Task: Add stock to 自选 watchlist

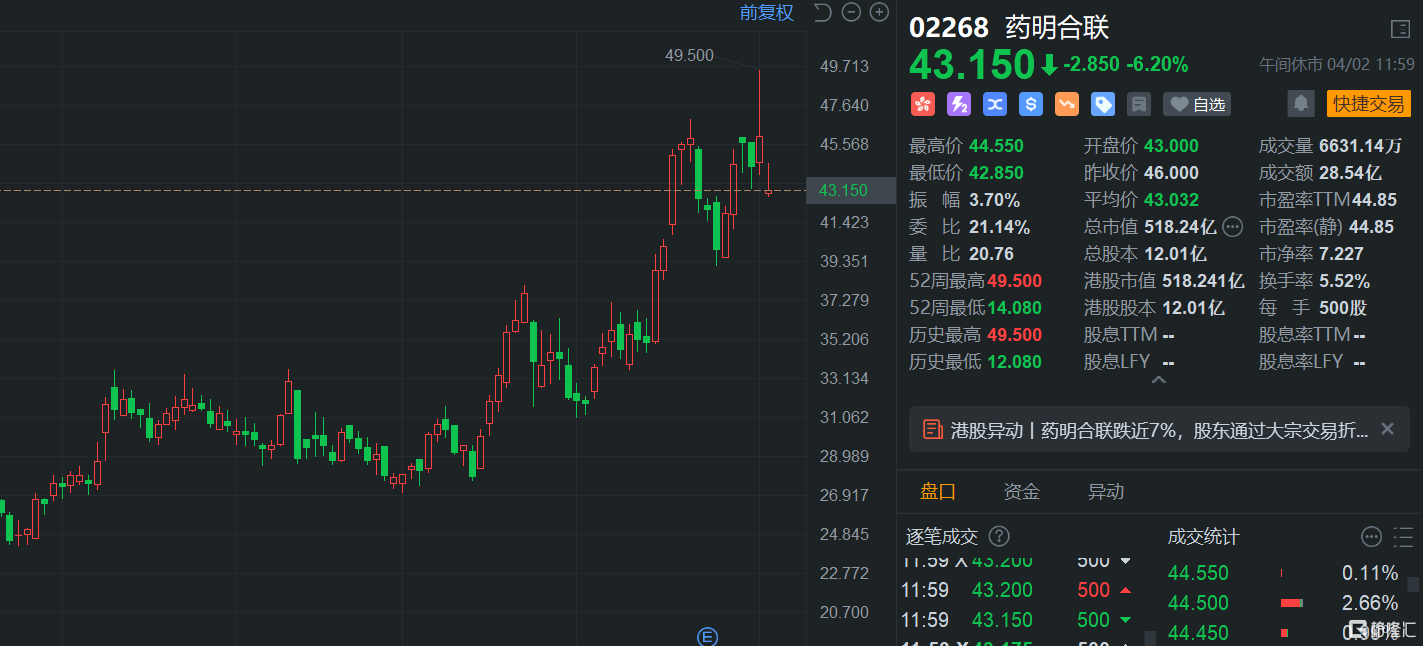Action: pyautogui.click(x=1197, y=104)
